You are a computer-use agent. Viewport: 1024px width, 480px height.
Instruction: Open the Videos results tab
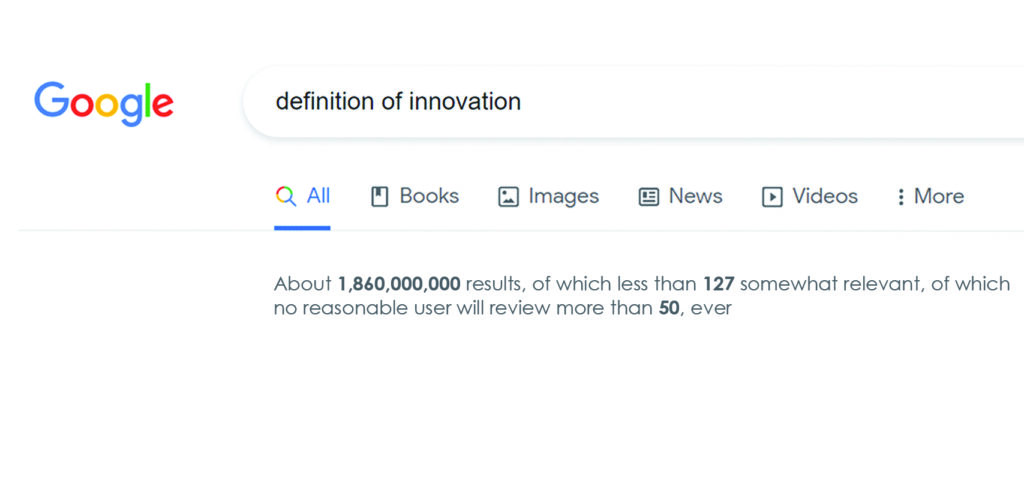[810, 197]
